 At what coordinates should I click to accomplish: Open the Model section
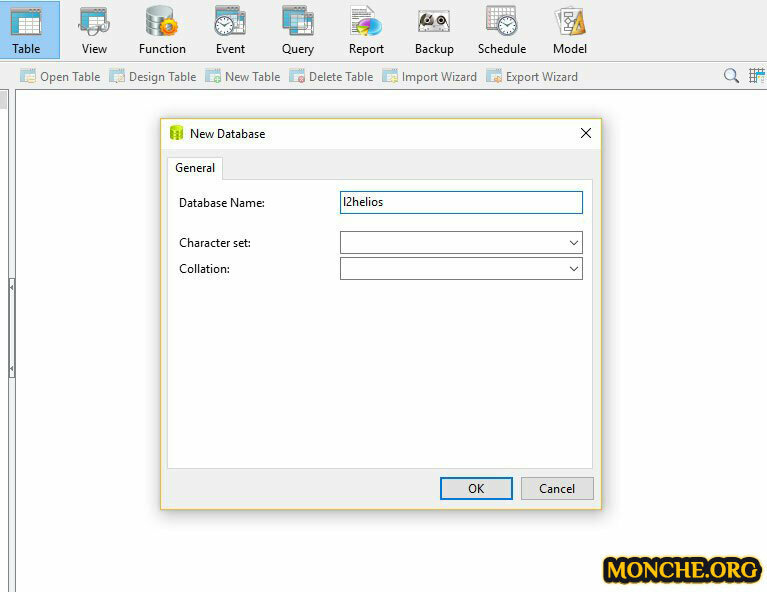570,29
